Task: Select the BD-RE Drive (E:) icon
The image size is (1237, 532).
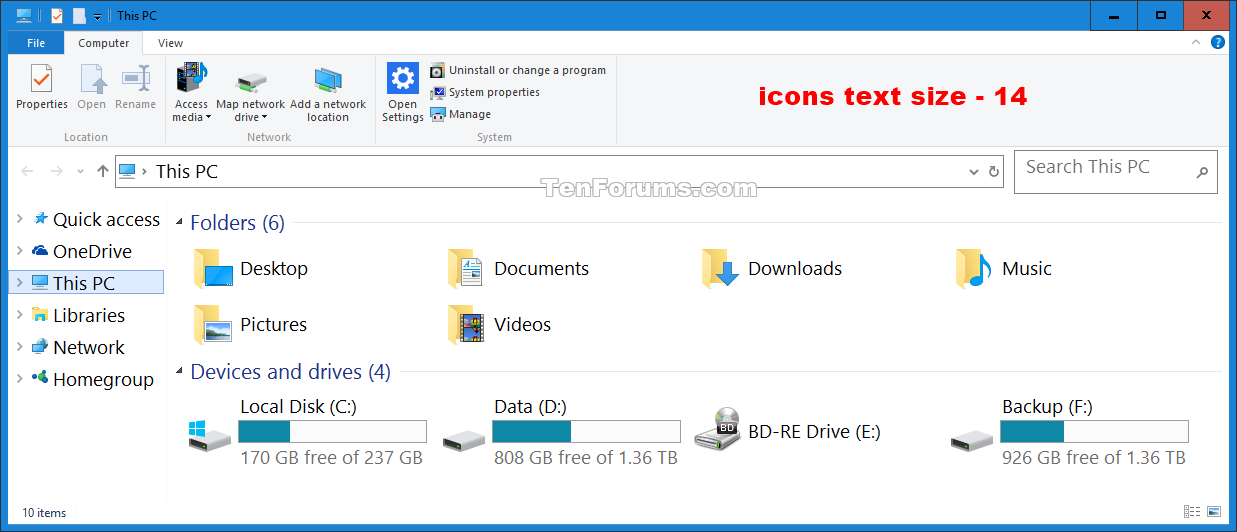Action: pos(717,430)
